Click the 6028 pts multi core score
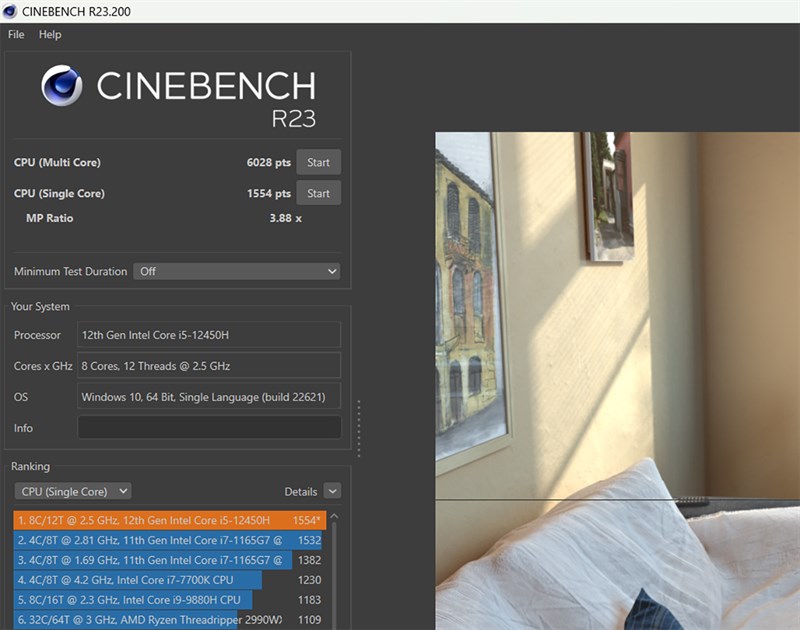This screenshot has width=800, height=630. coord(268,162)
